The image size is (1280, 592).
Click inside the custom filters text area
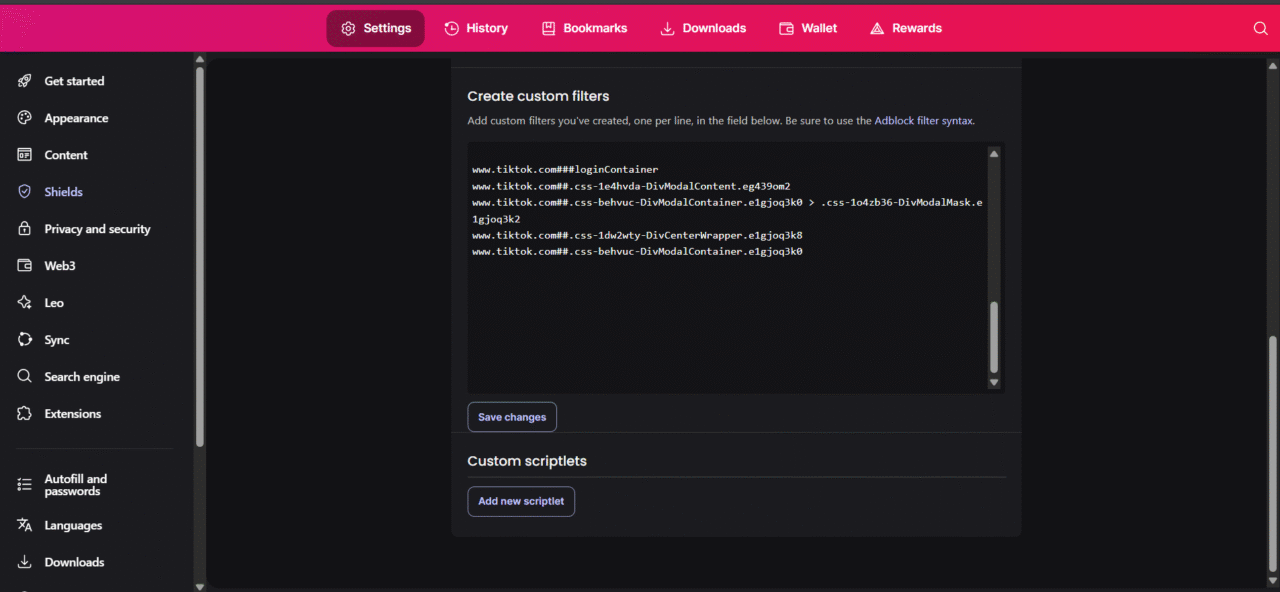pyautogui.click(x=727, y=267)
